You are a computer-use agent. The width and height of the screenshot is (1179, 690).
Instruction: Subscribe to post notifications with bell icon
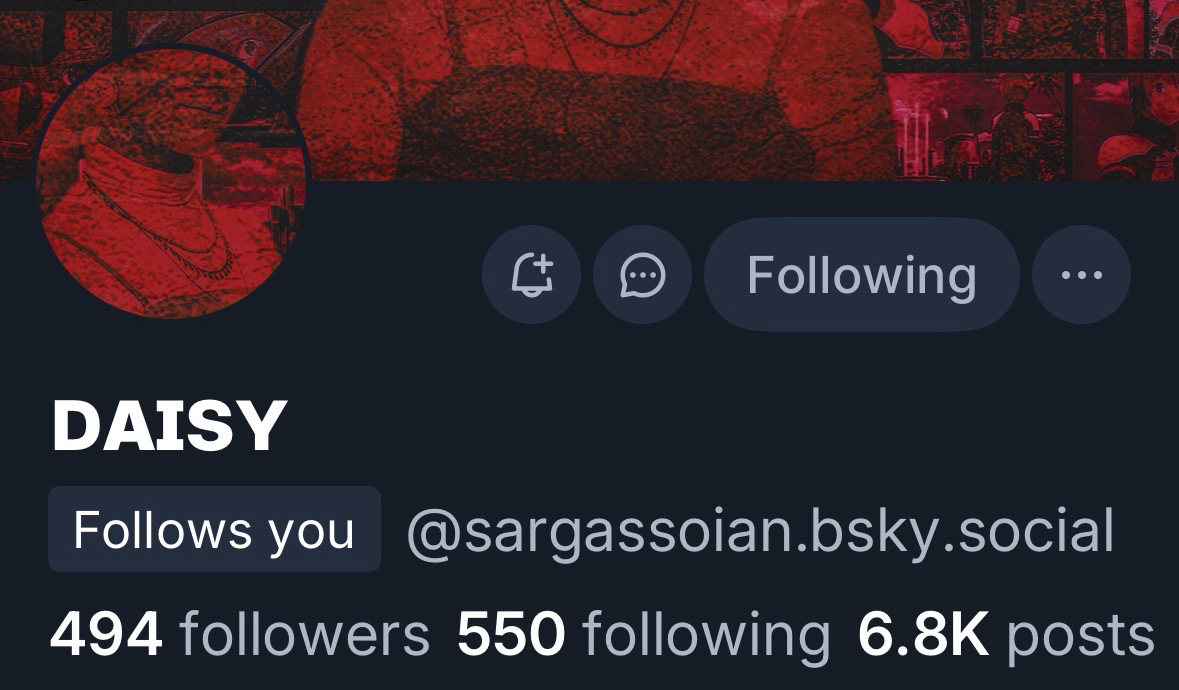point(532,274)
